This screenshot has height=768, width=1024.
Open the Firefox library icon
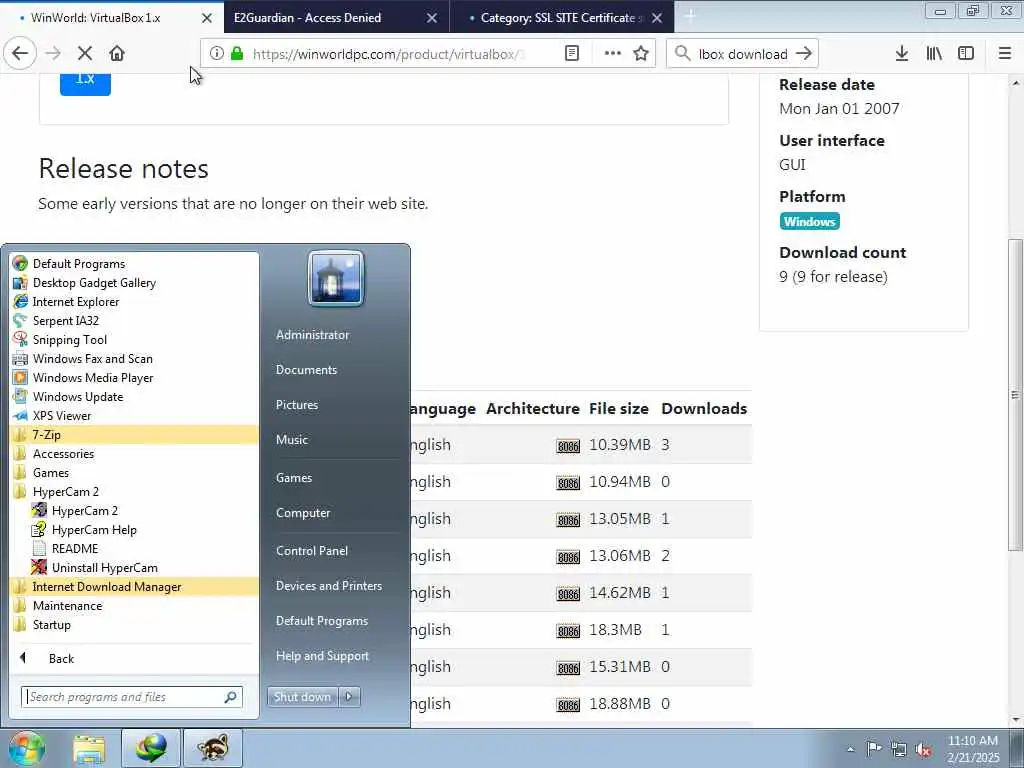934,54
